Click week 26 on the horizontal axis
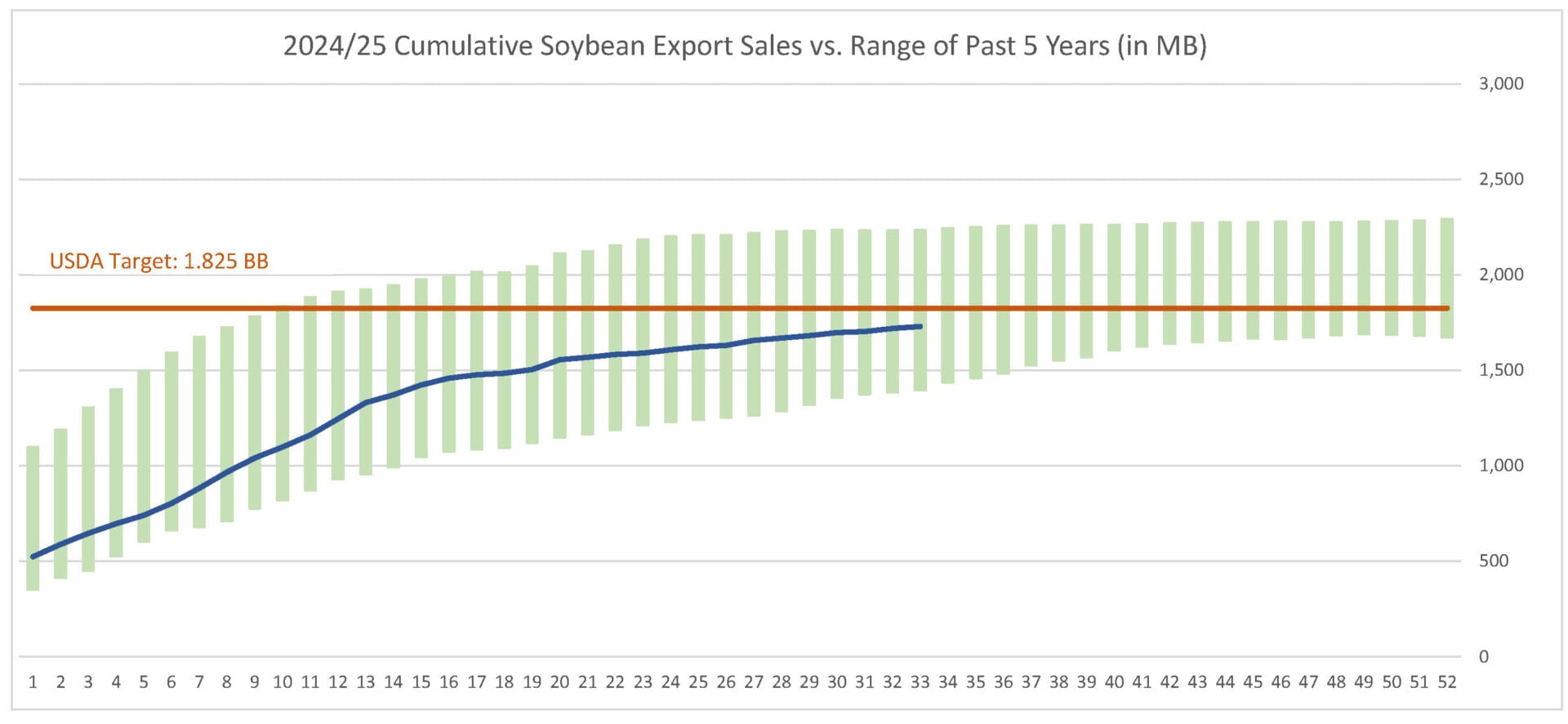Viewport: 1568px width, 724px height. pyautogui.click(x=726, y=682)
